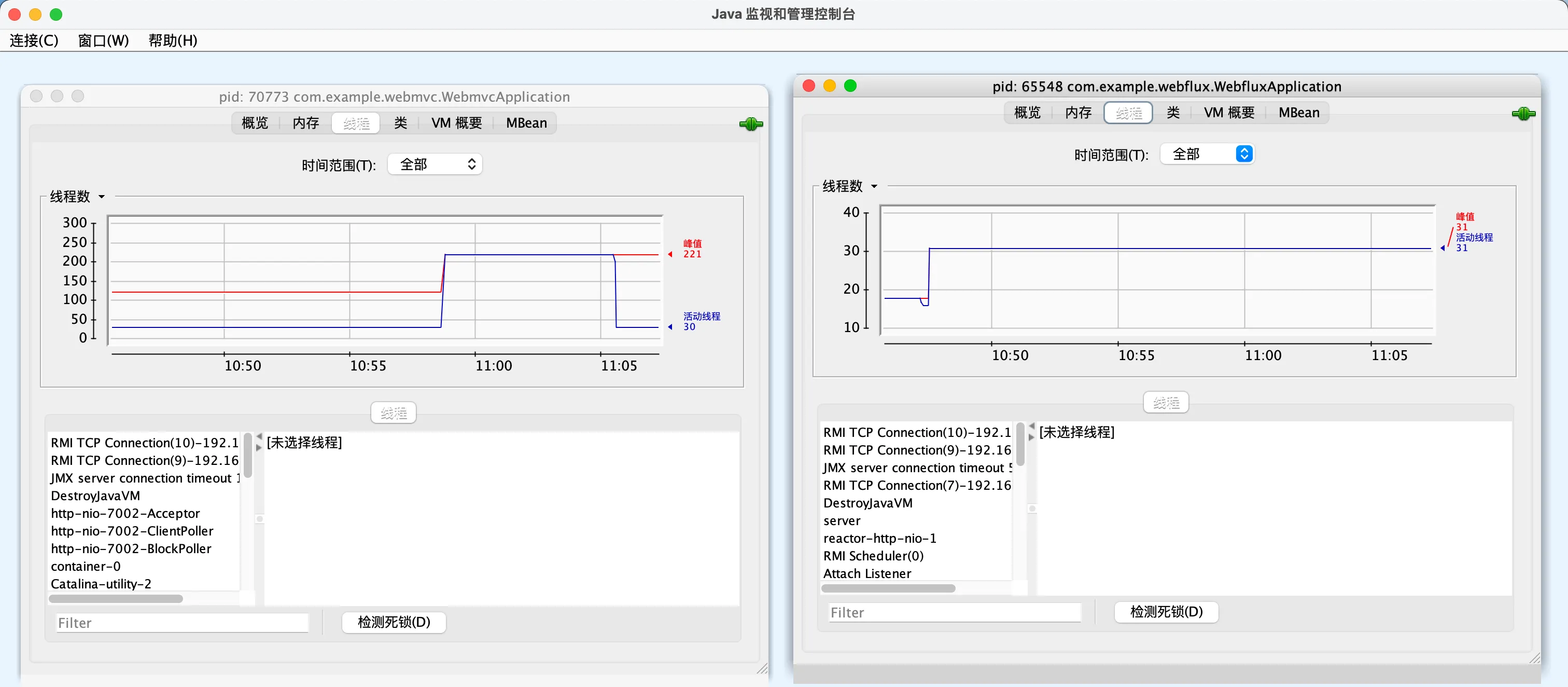Viewport: 1568px width, 687px height.
Task: Select JMX server connection timeout in webmvc window
Action: click(145, 478)
